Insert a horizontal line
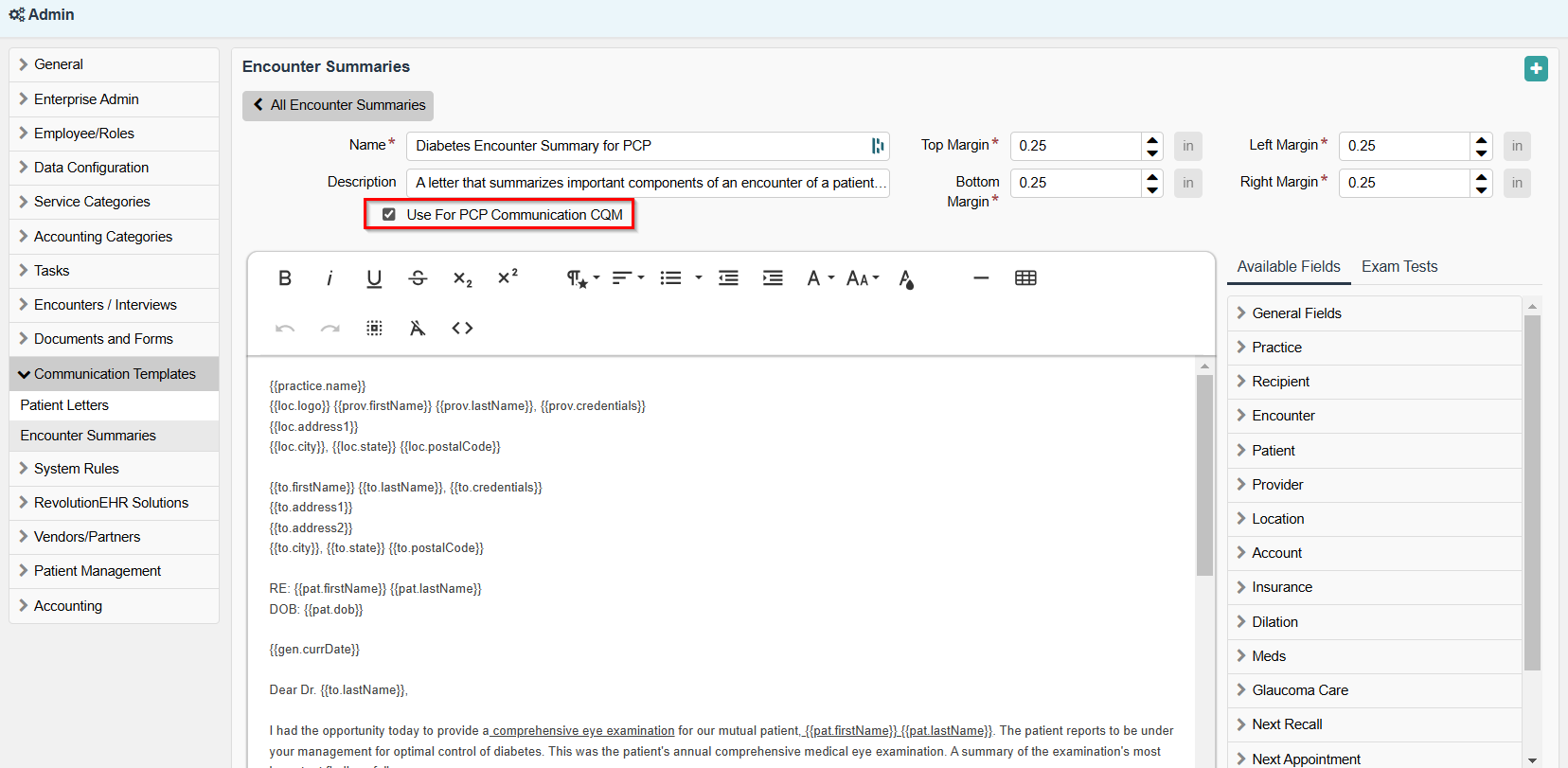Viewport: 1568px width, 768px height. [x=981, y=278]
